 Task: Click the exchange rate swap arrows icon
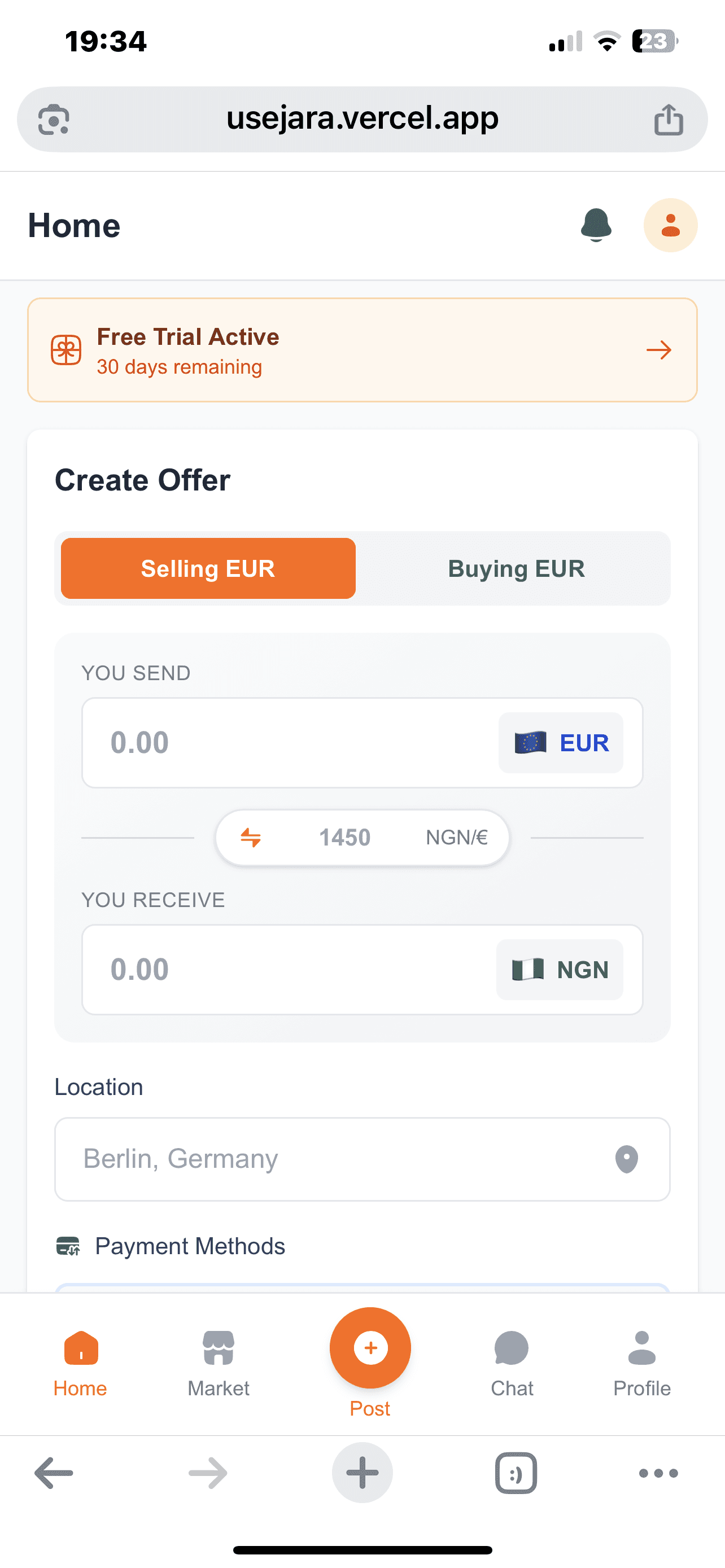(251, 837)
